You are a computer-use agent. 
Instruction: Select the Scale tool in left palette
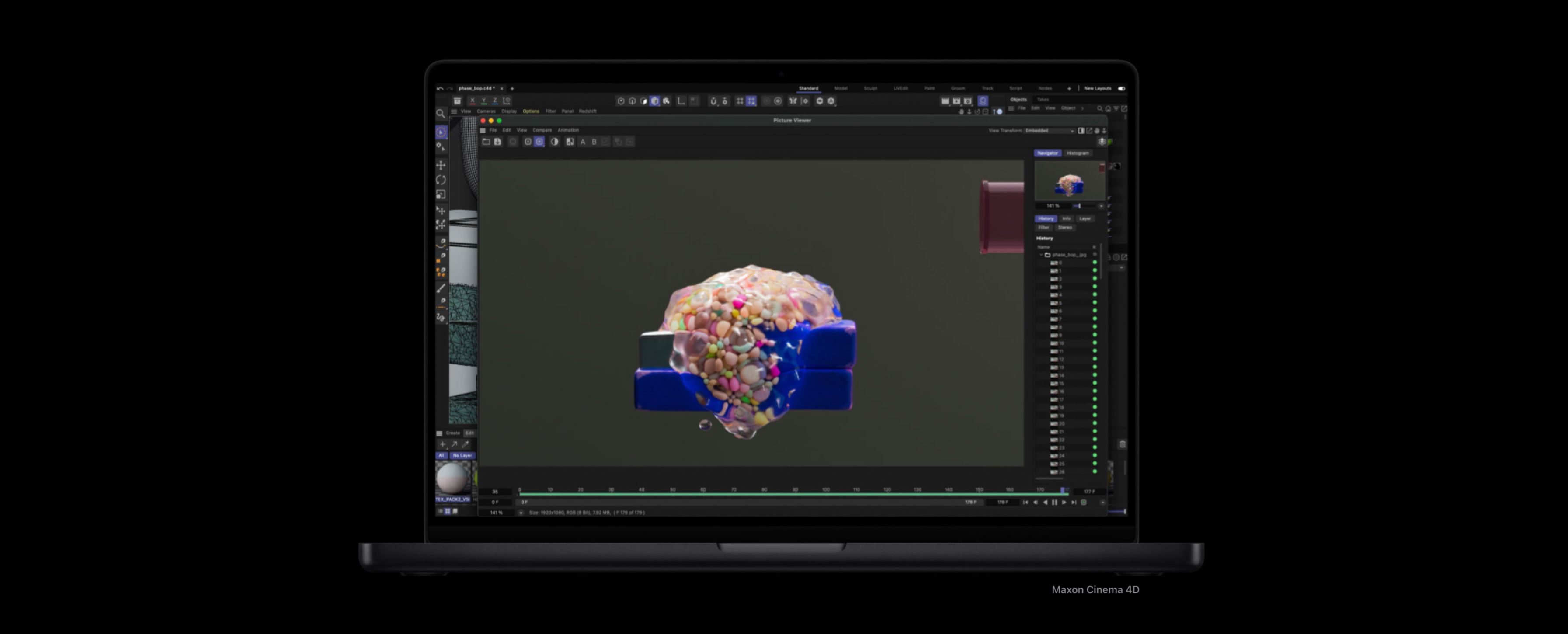coord(442,195)
